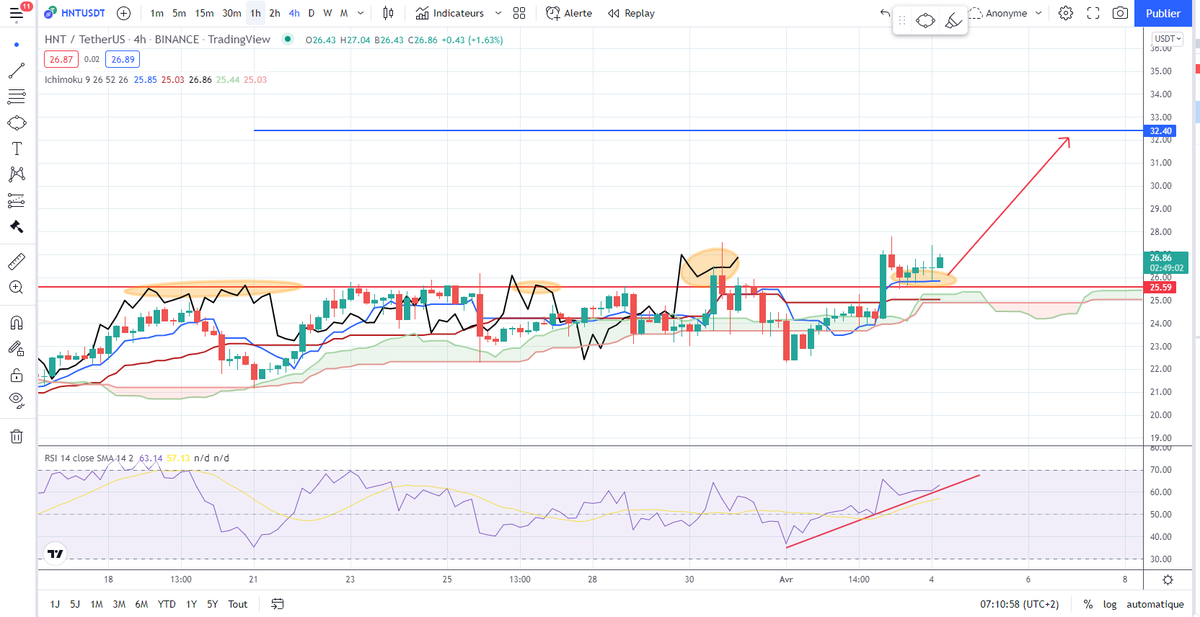This screenshot has height=617, width=1200.
Task: Set date range to Tout
Action: [237, 604]
